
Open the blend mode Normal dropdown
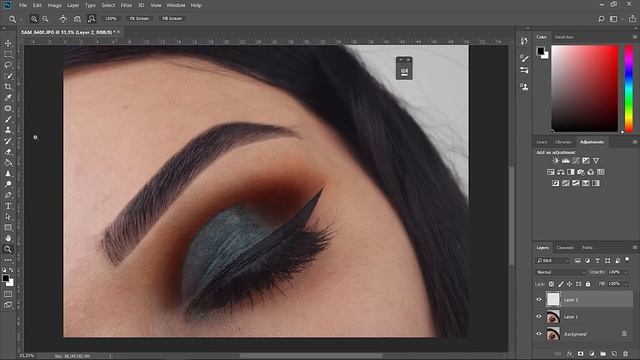[x=560, y=272]
